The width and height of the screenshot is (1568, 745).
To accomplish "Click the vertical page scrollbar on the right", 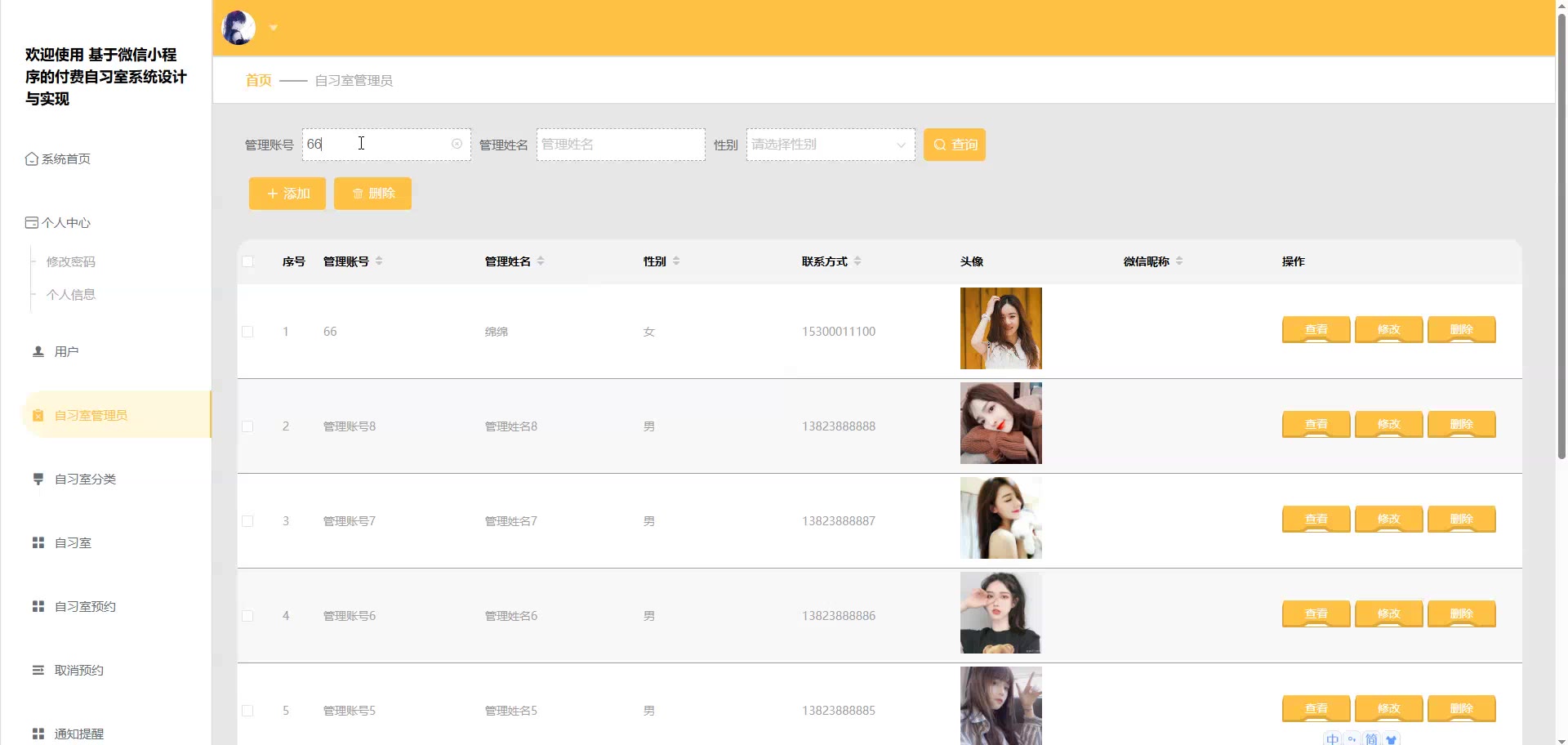I will pos(1561,245).
